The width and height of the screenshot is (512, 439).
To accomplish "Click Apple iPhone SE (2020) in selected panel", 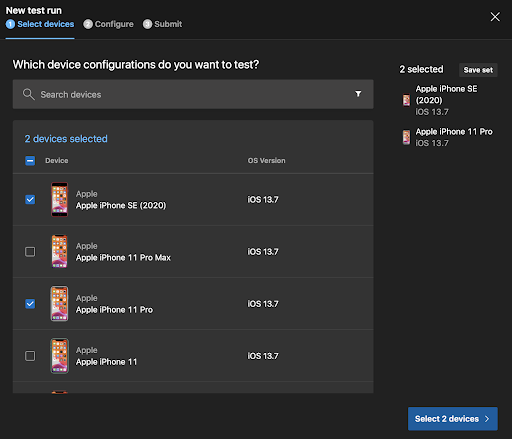I will tap(446, 94).
